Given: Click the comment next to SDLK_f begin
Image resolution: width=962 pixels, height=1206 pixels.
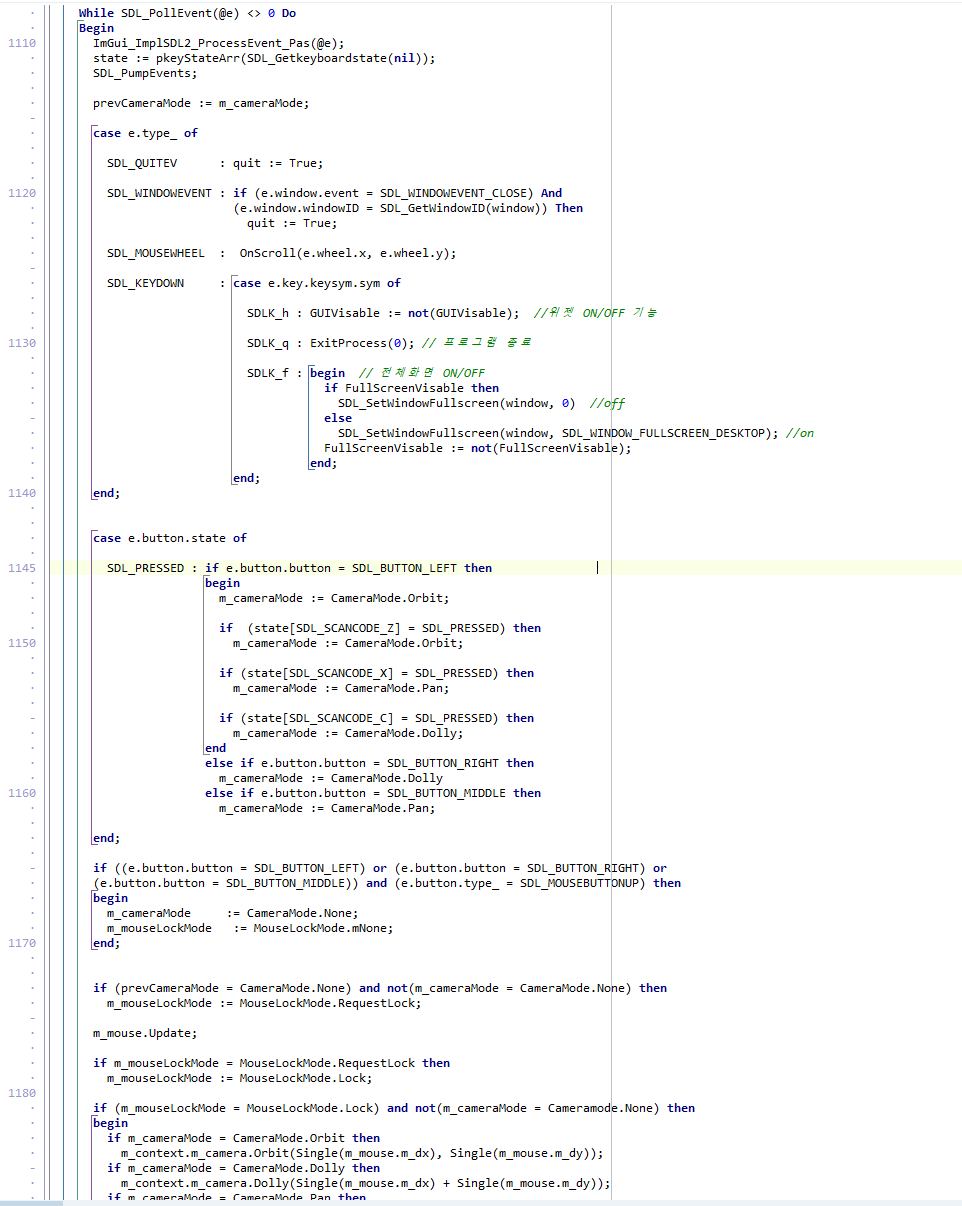Looking at the screenshot, I should pyautogui.click(x=422, y=373).
